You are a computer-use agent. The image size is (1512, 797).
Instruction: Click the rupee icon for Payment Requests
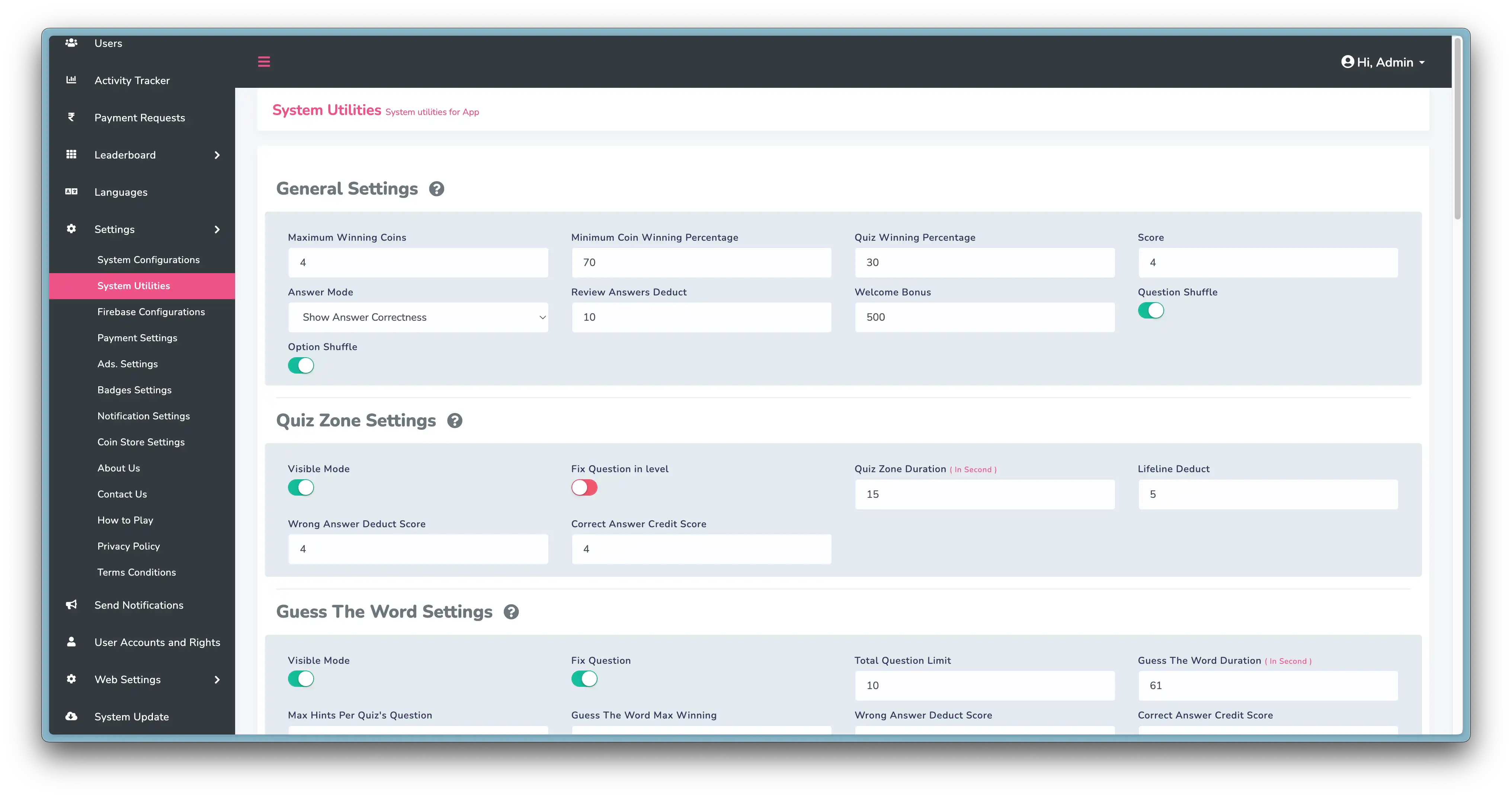(x=71, y=117)
